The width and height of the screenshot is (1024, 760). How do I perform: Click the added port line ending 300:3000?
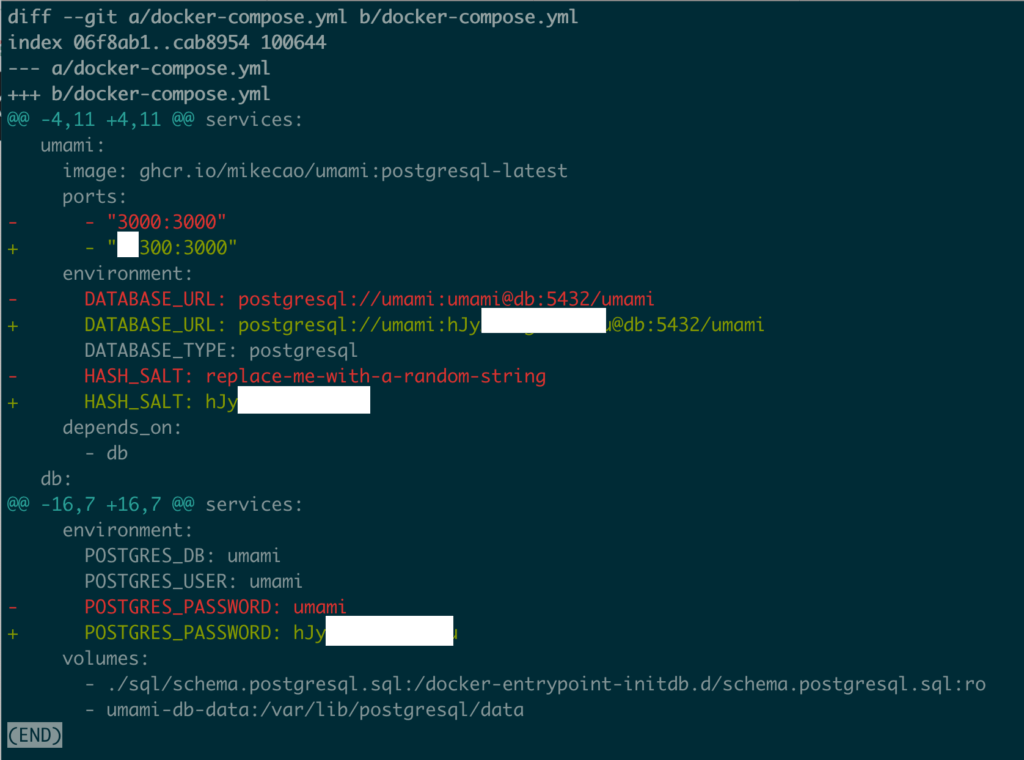(x=122, y=247)
